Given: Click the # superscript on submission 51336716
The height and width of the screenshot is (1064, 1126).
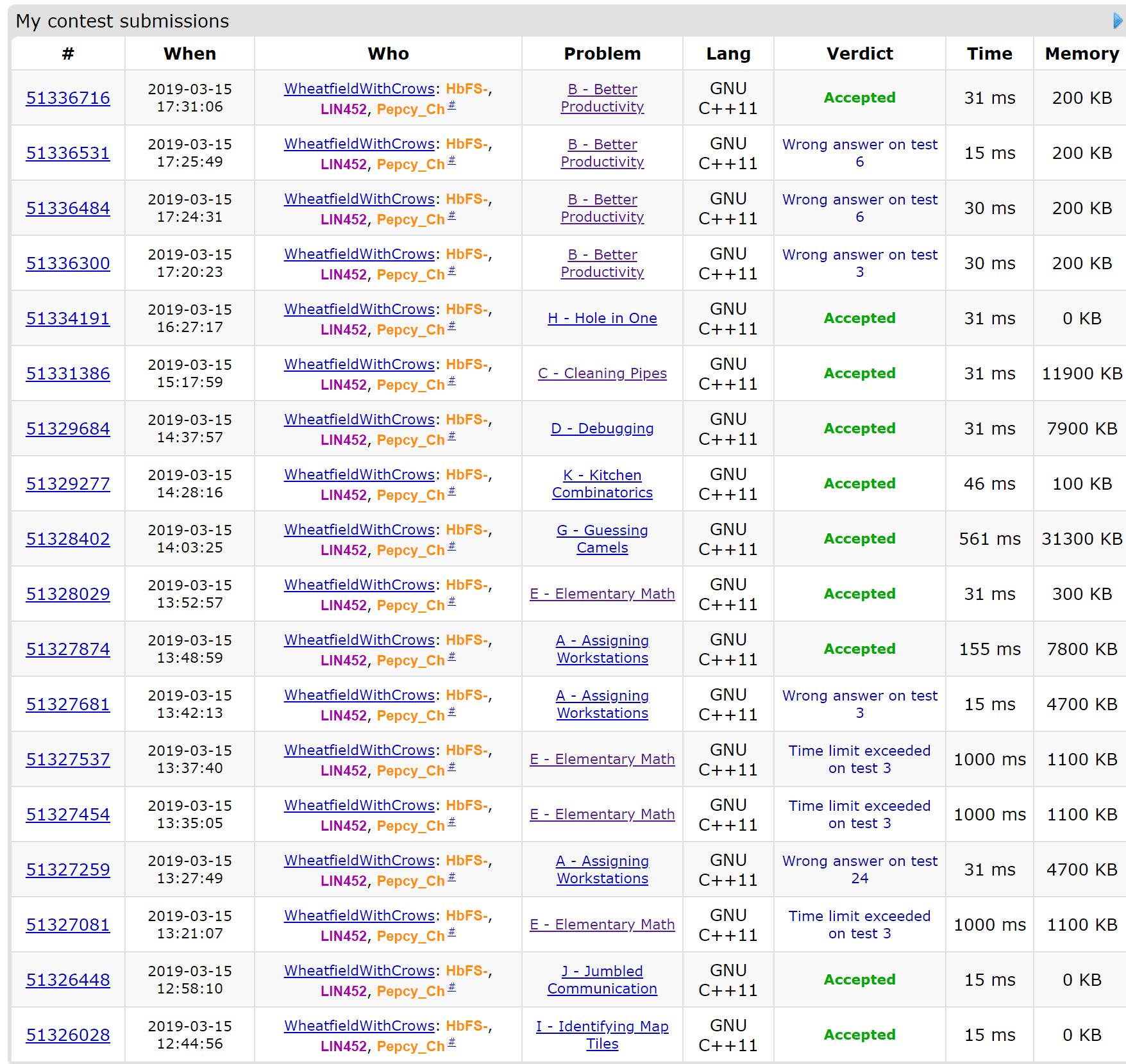Looking at the screenshot, I should (x=451, y=105).
